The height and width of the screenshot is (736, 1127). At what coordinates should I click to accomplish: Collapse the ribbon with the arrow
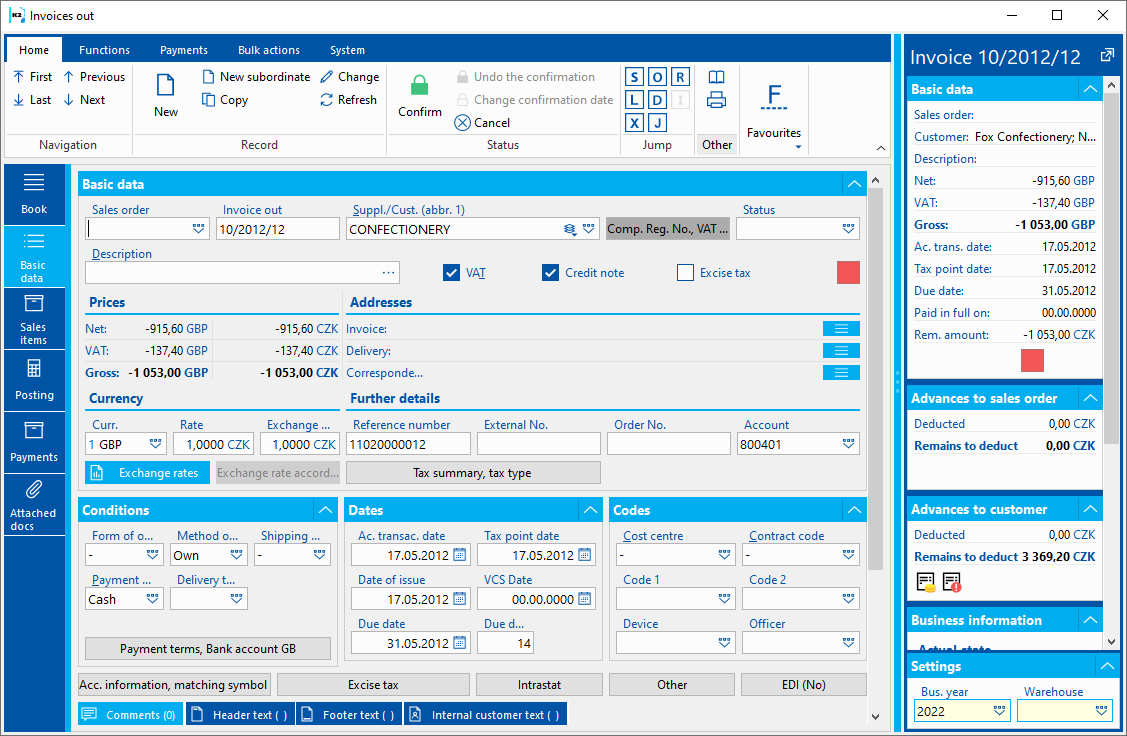click(x=880, y=148)
